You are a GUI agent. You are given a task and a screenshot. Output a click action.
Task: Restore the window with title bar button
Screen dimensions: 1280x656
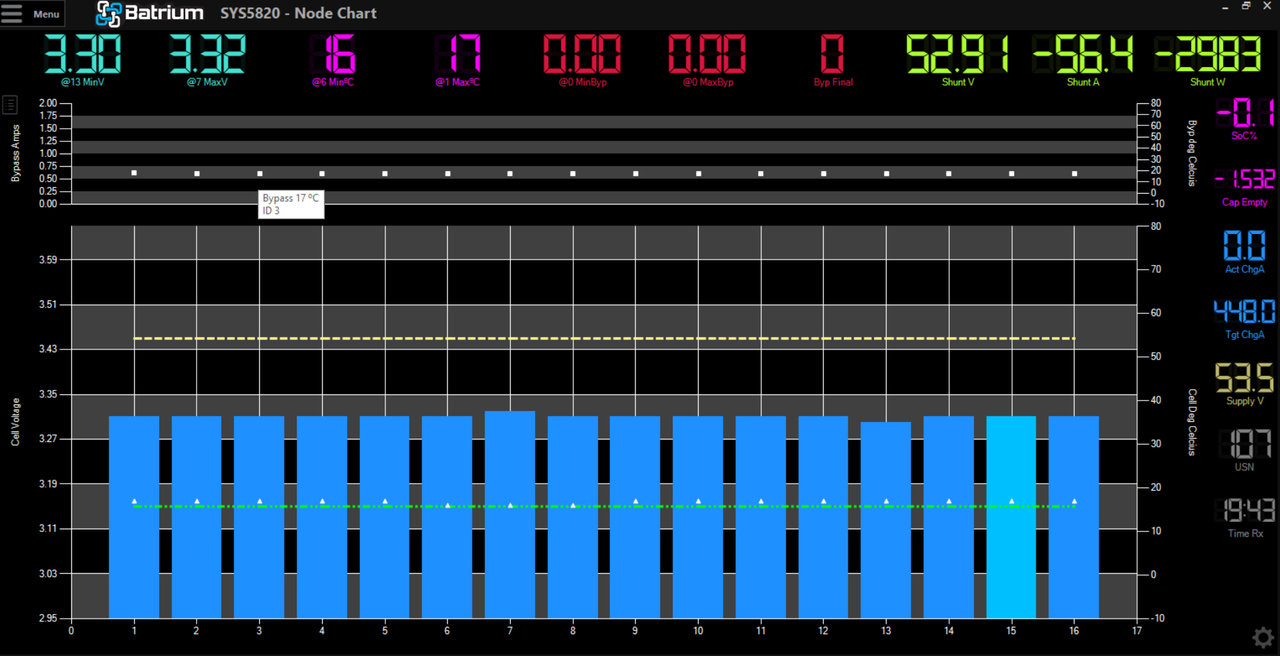point(1246,6)
